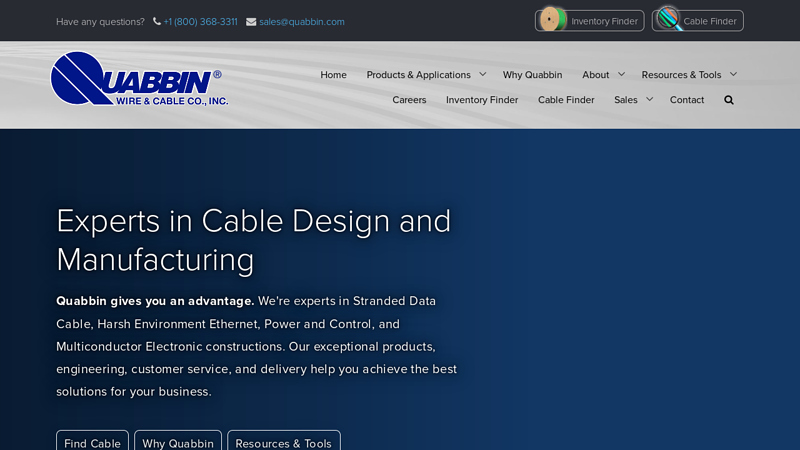Expand the About menu chevron
800x450 pixels.
point(621,74)
